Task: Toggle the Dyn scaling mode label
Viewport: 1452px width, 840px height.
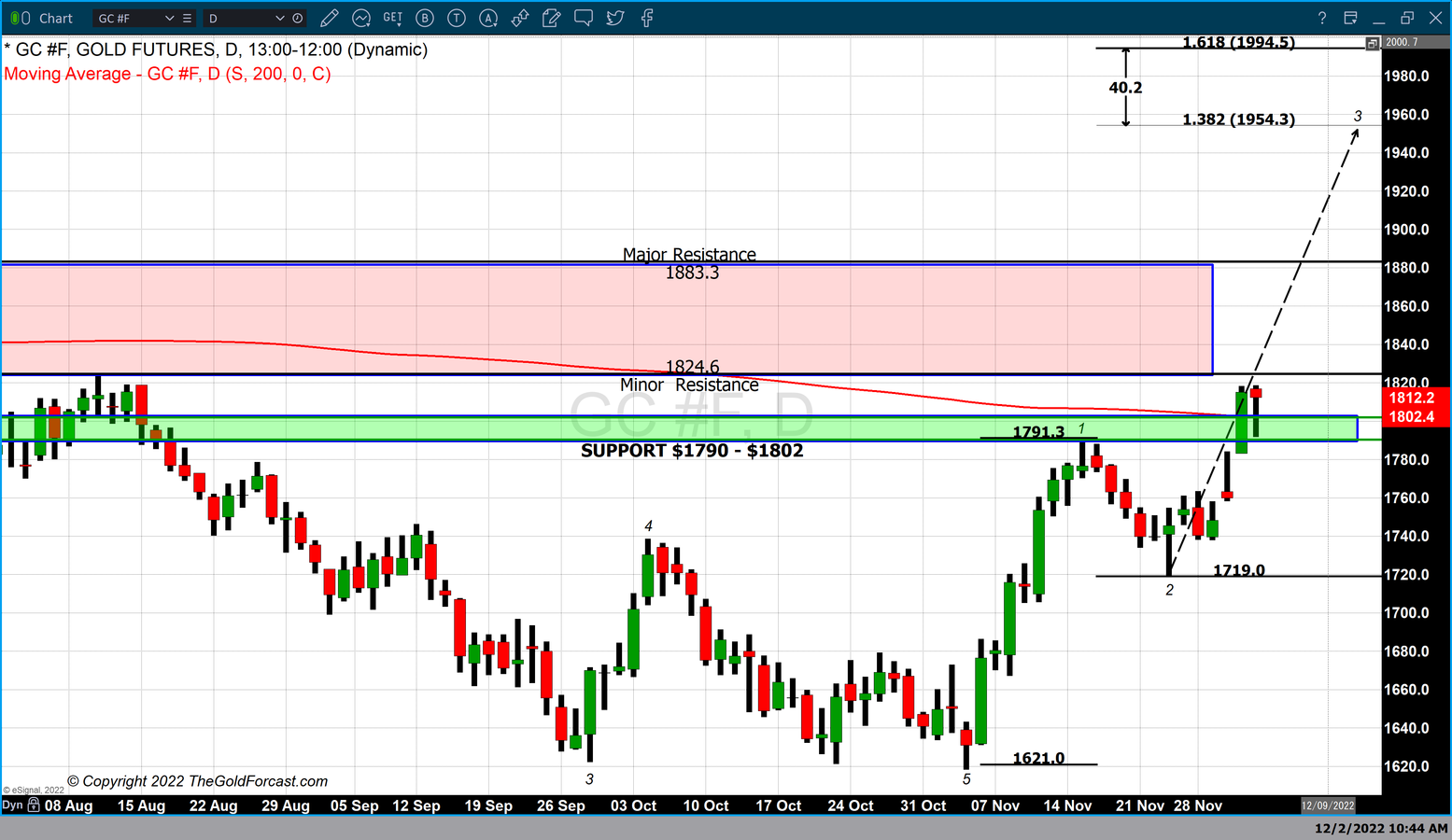Action: 12,805
